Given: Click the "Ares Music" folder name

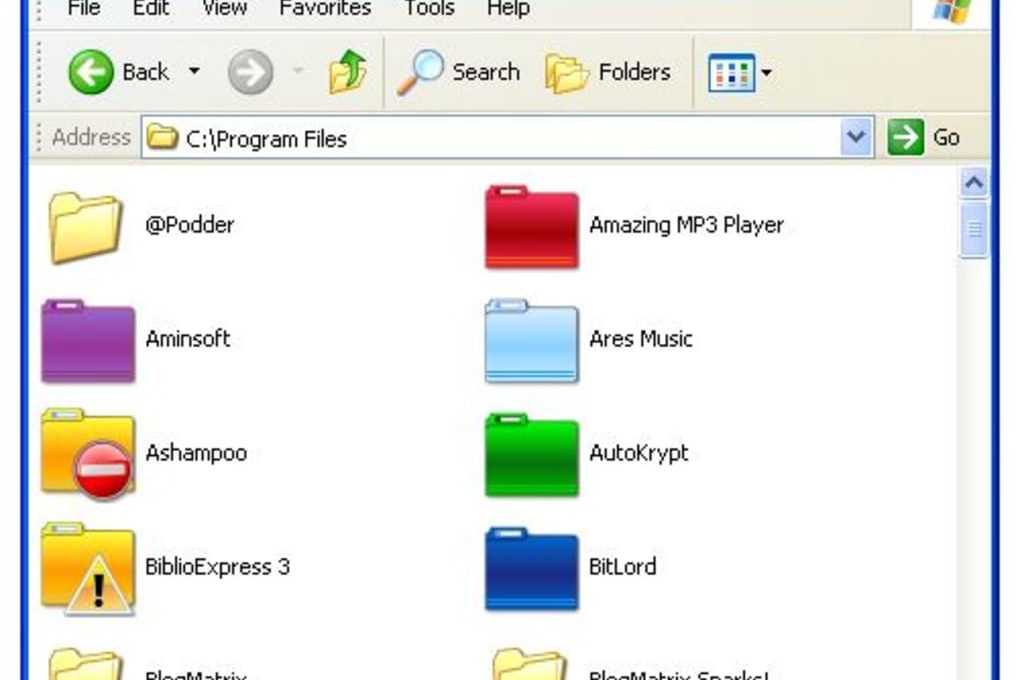Looking at the screenshot, I should click(x=641, y=338).
